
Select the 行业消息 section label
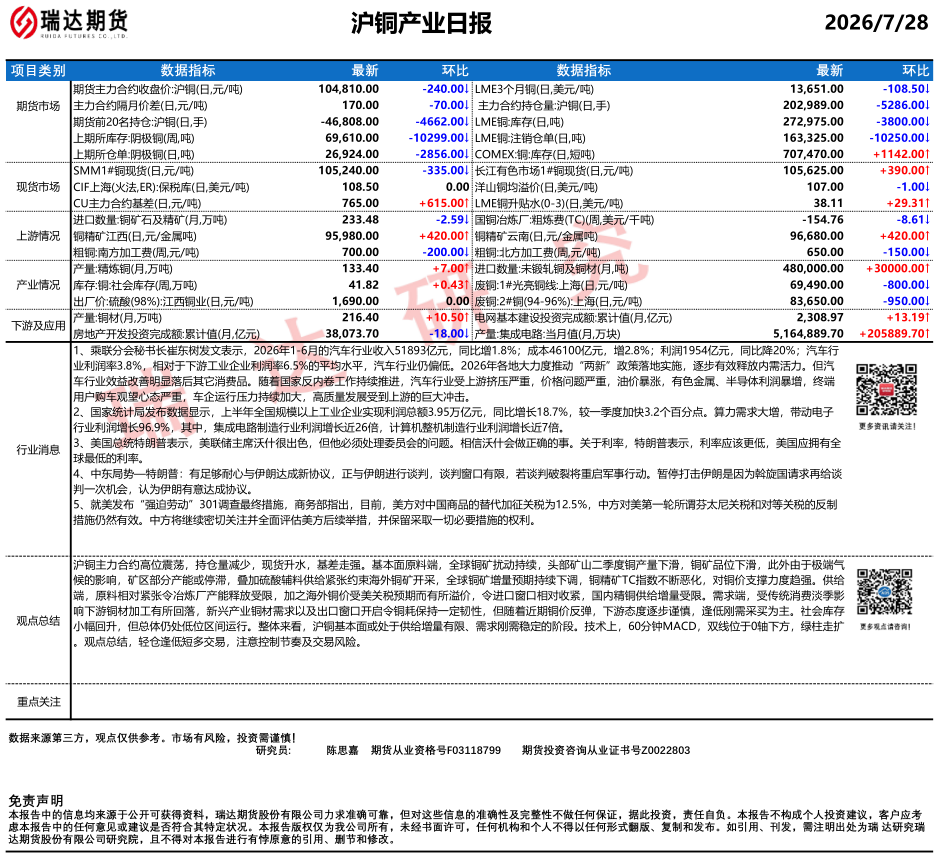point(38,450)
